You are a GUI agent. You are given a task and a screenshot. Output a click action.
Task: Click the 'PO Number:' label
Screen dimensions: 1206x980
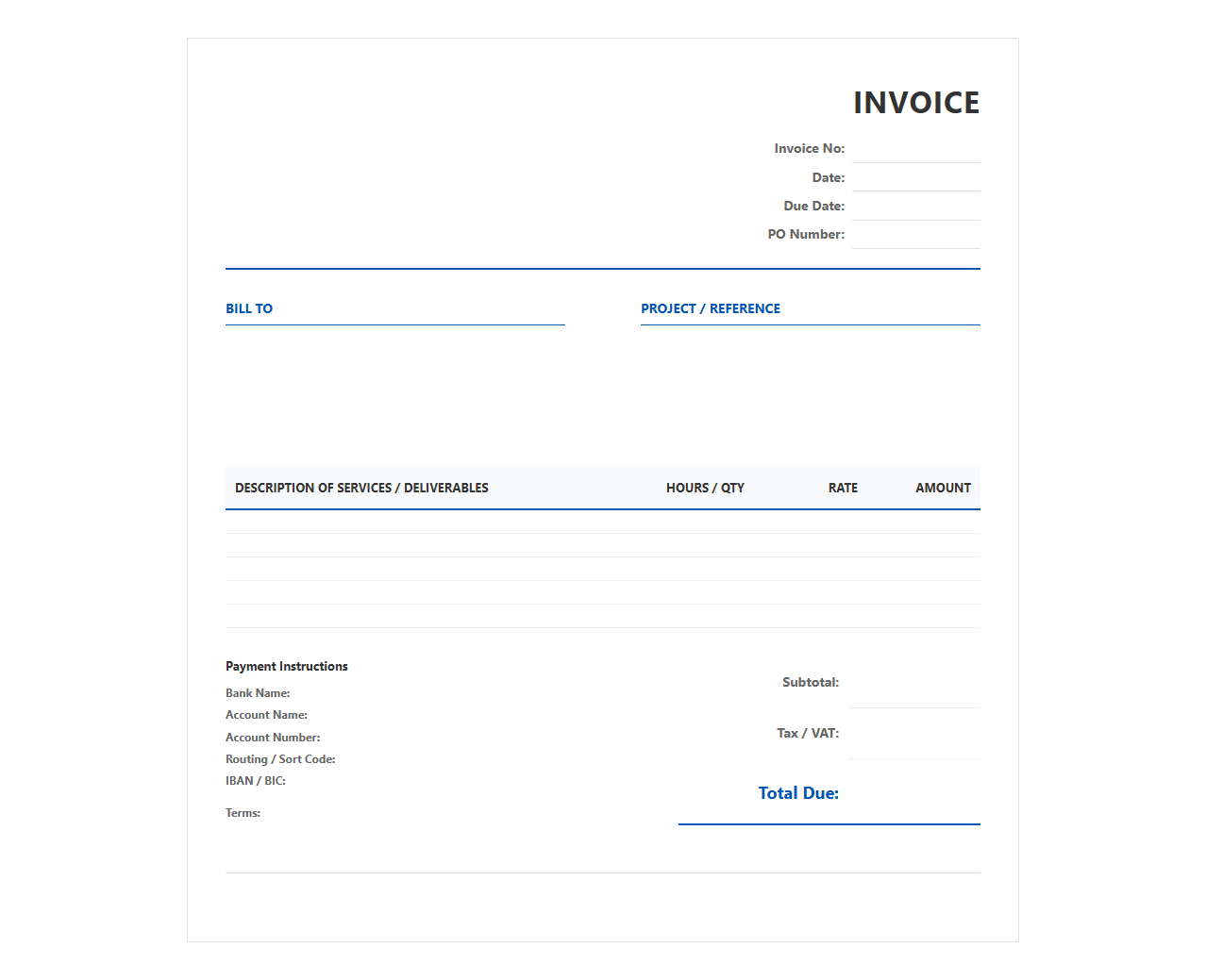tap(806, 235)
